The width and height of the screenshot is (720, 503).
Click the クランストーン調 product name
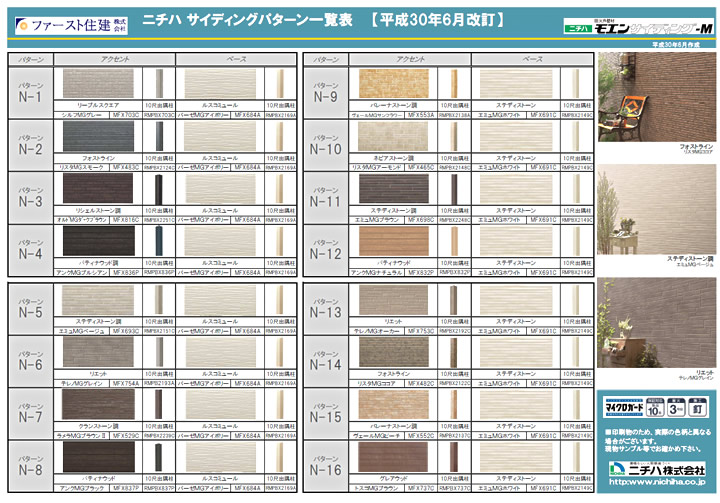[98, 426]
